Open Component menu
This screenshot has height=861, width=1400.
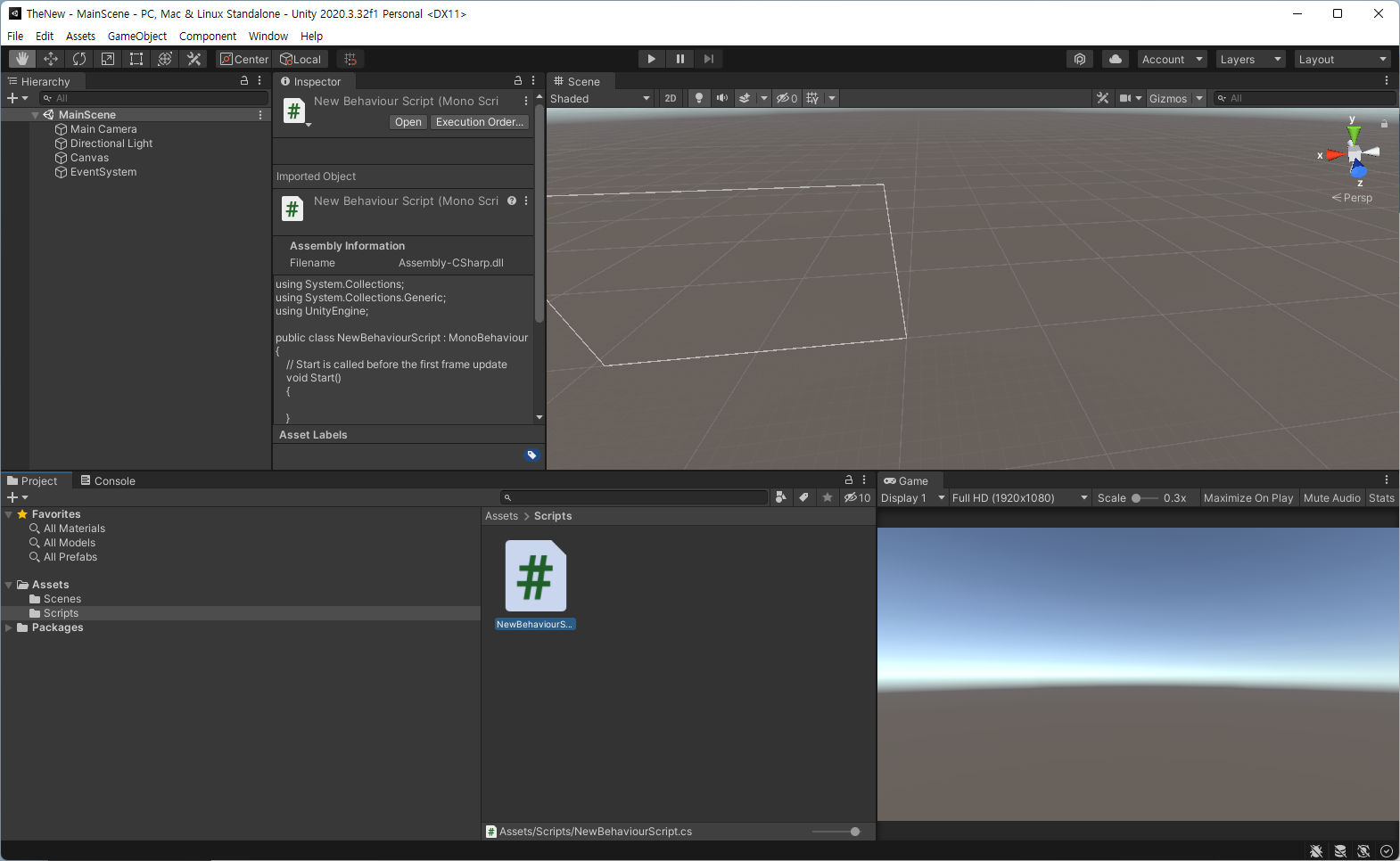(208, 36)
